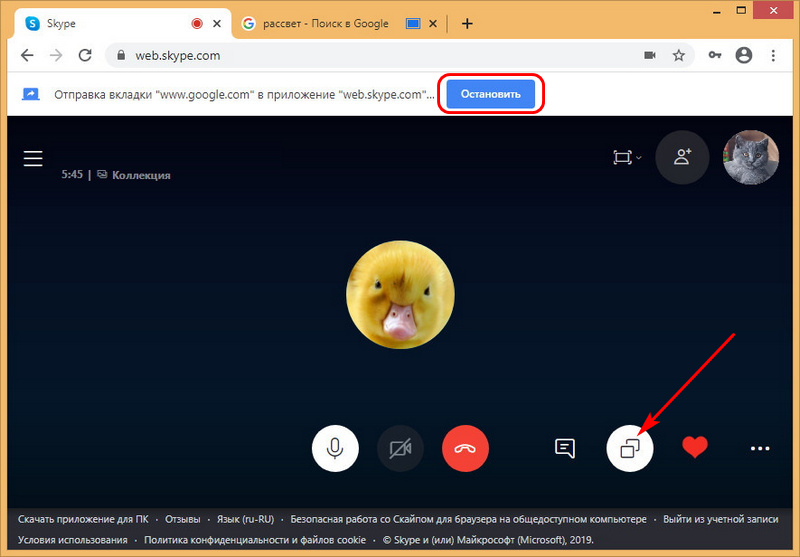Open the Скачать приложение для ПК link
This screenshot has width=800, height=557.
click(x=83, y=519)
